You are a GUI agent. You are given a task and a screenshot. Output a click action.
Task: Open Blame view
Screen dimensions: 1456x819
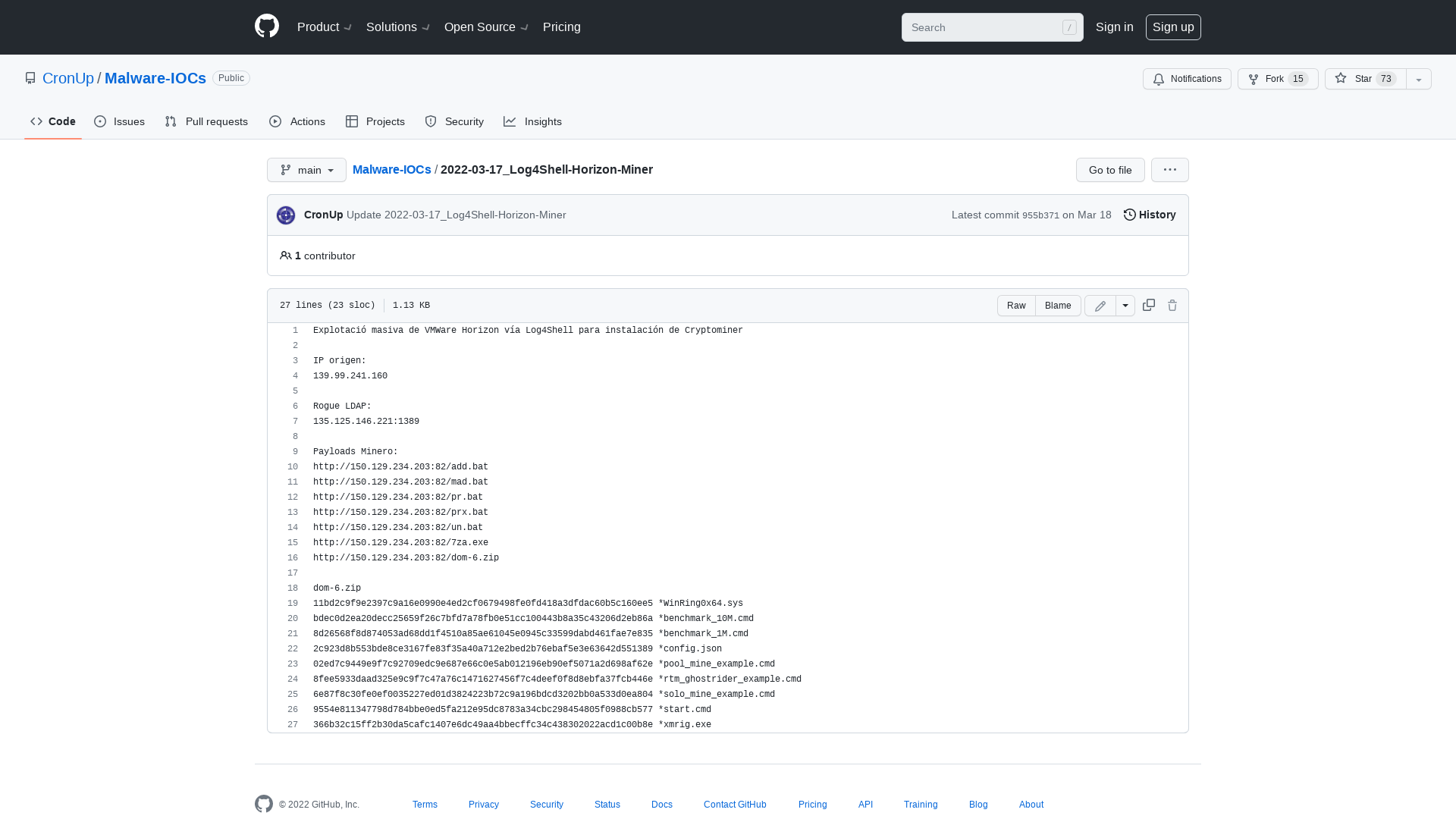[x=1058, y=306]
